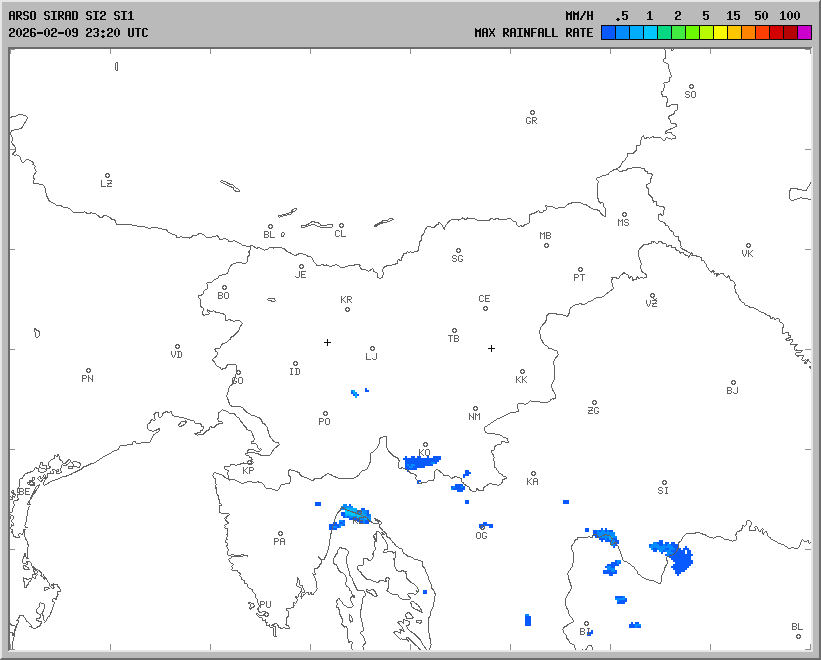Click the 2026-02-09 23:20 UTC timestamp

[x=78, y=33]
